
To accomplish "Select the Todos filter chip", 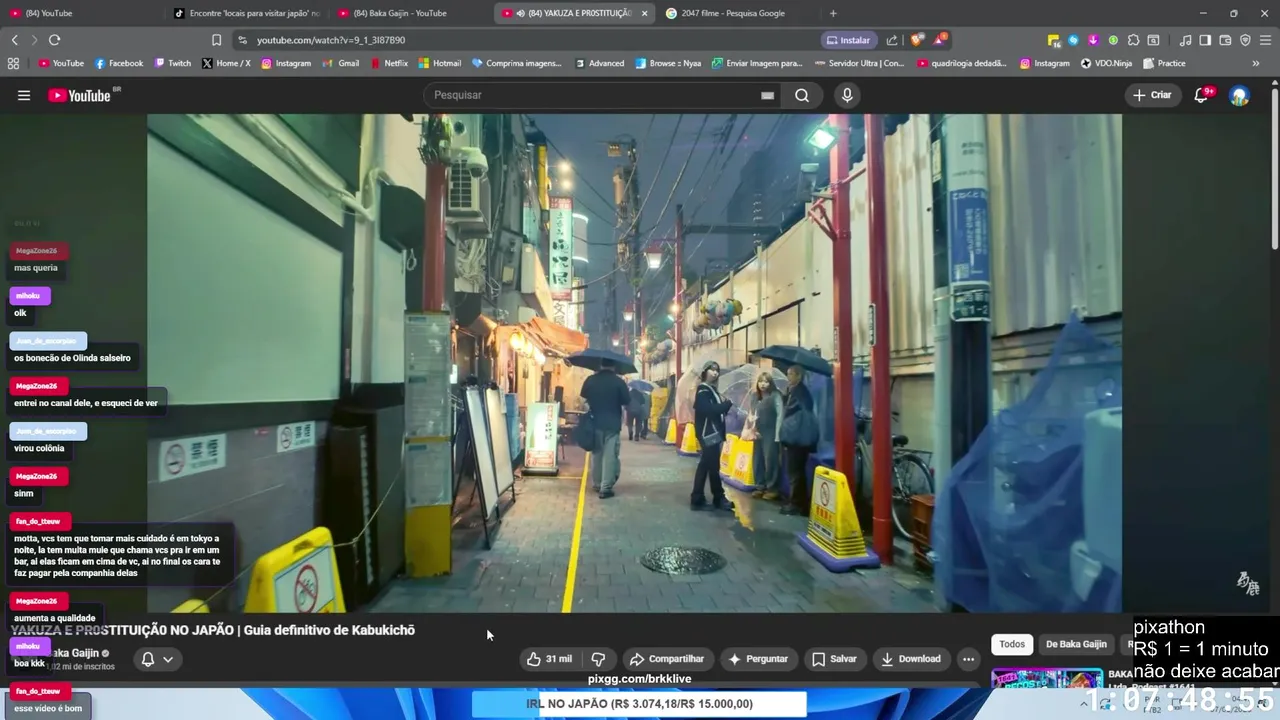I will coord(1012,644).
